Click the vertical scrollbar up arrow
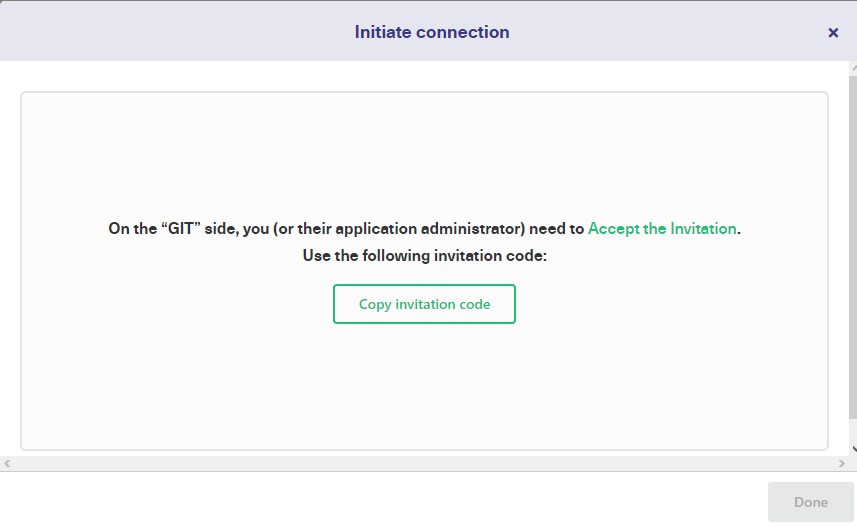The width and height of the screenshot is (857, 526). (x=854, y=68)
